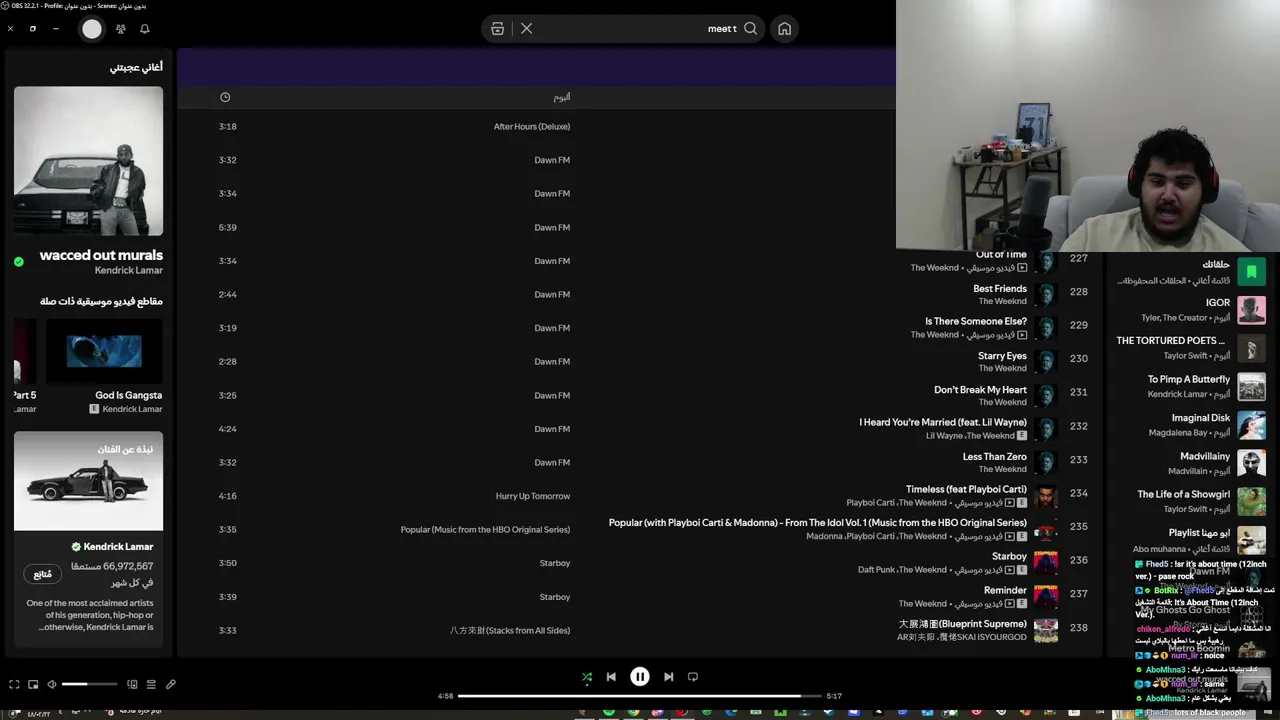Play the God Is Gangsta music video thumbnail

tap(104, 351)
